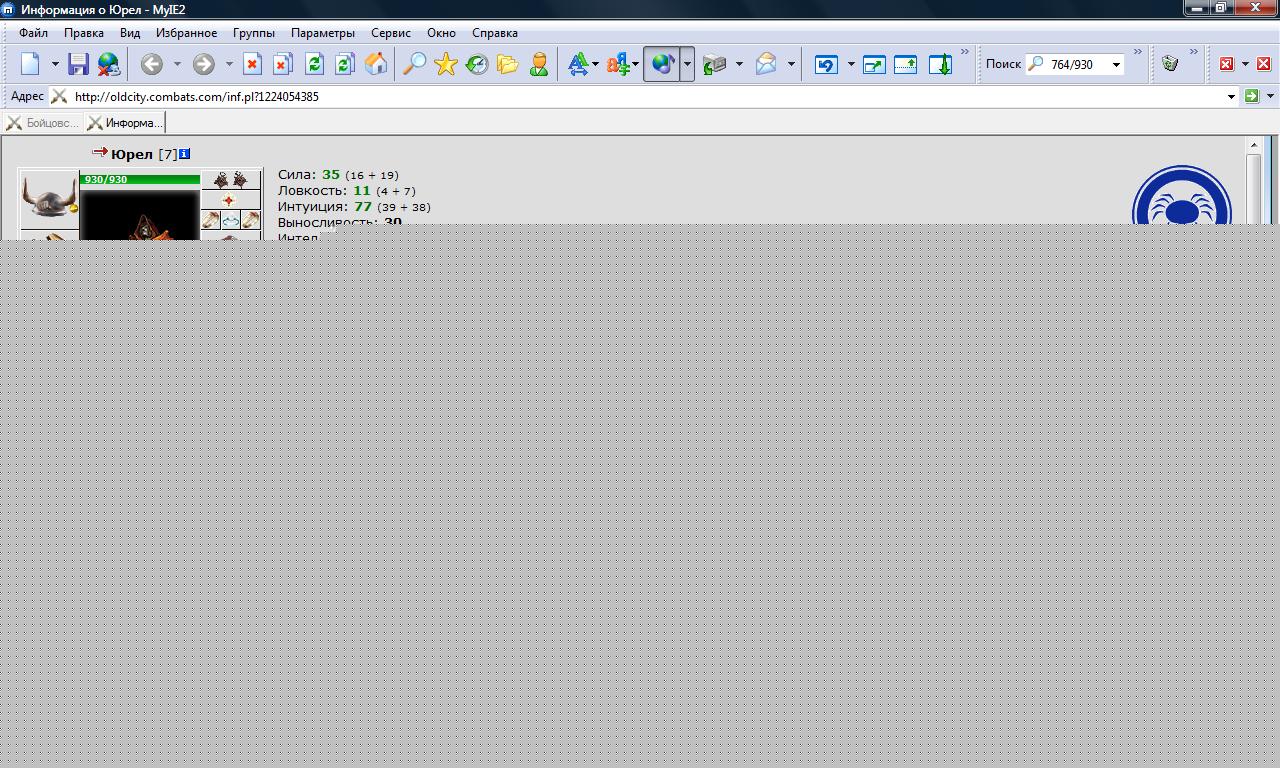Open the text encoding icon
This screenshot has height=768, width=1280.
pyautogui.click(x=617, y=64)
